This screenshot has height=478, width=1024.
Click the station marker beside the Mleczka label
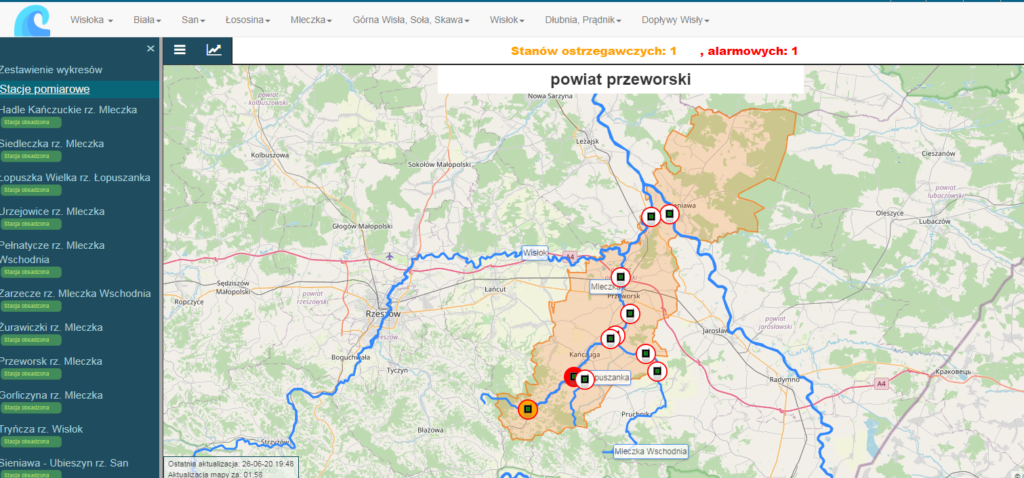[620, 276]
